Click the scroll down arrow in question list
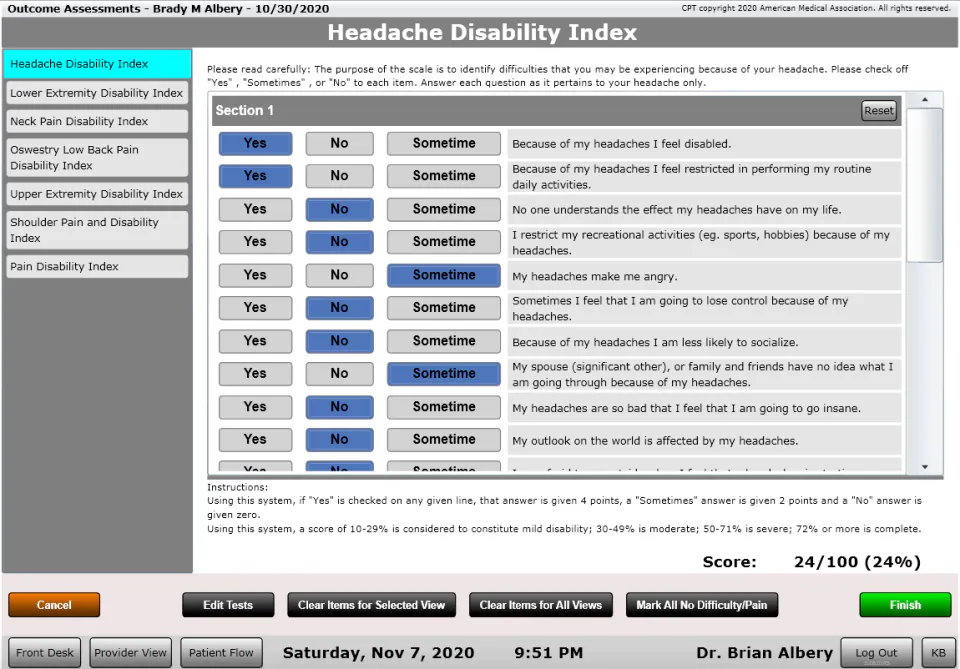The width and height of the screenshot is (960, 669). pyautogui.click(x=924, y=467)
